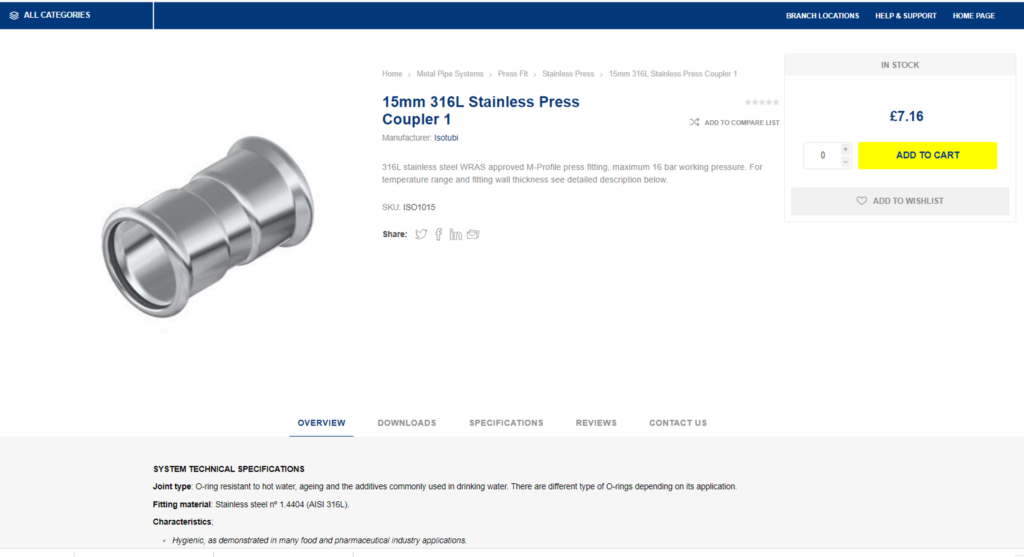Switch to the Overview tab
The image size is (1024, 557).
[321, 423]
